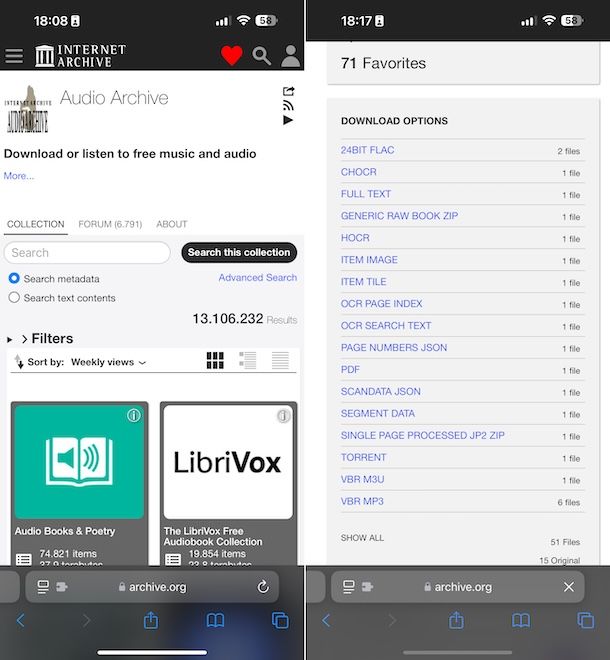Download the SCANDATA JSON option
This screenshot has width=610, height=660.
coord(381,391)
